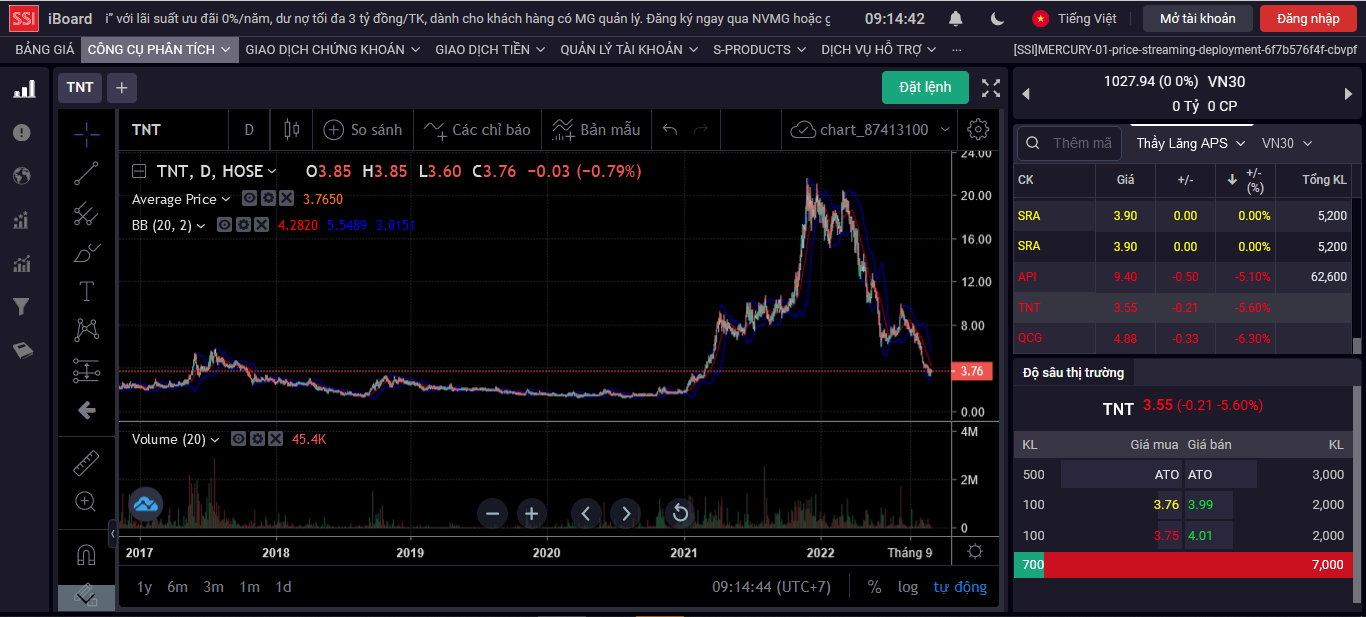Open QUẢN LÝ TÀI KHOẢN menu
1366x617 pixels.
(630, 49)
